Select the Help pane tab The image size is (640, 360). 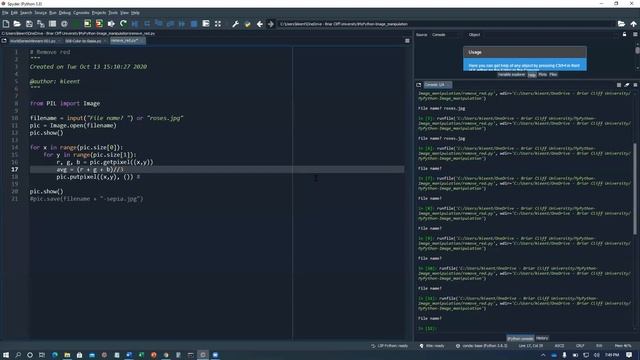tap(532, 75)
